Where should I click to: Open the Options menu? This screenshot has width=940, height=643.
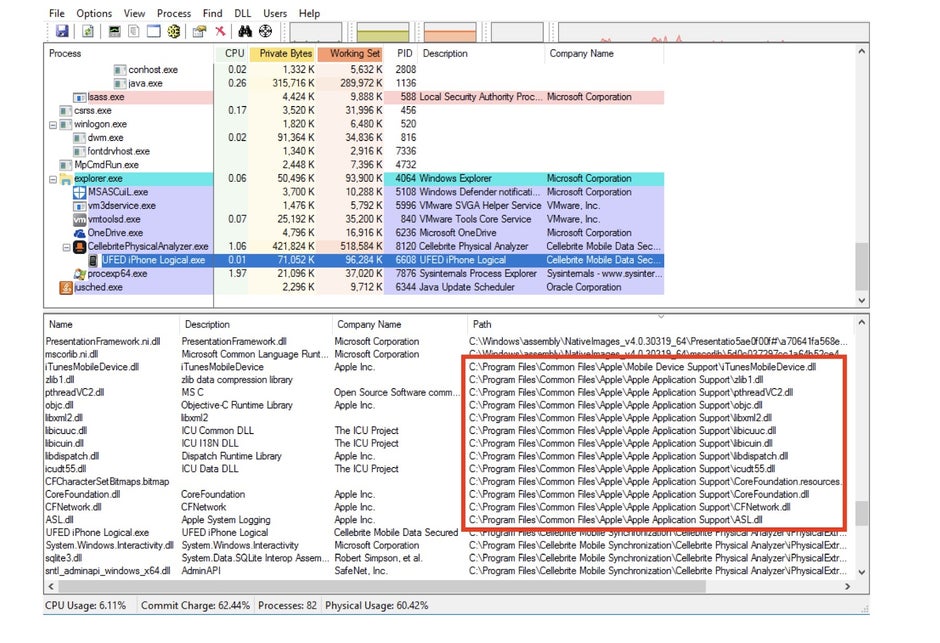pyautogui.click(x=94, y=13)
